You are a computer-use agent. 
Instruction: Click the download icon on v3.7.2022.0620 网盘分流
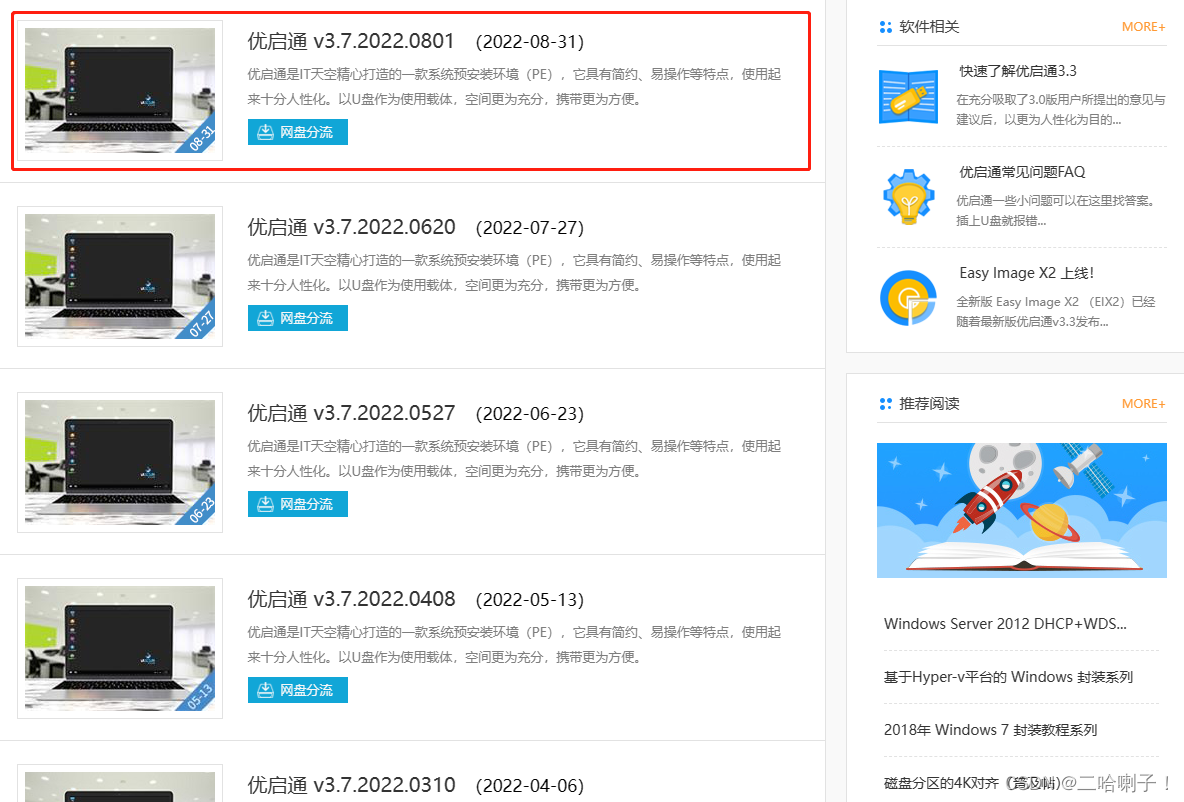pos(265,318)
